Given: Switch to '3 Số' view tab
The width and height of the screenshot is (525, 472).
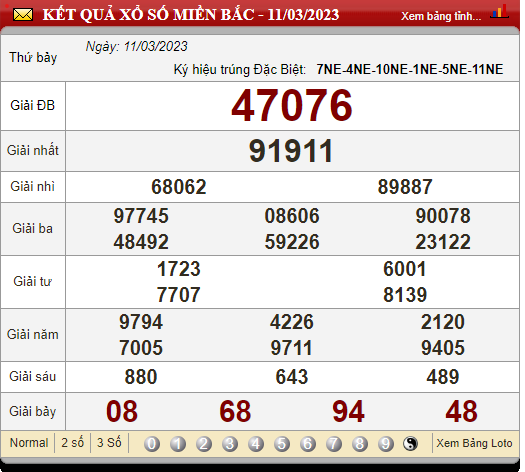Looking at the screenshot, I should point(109,443).
